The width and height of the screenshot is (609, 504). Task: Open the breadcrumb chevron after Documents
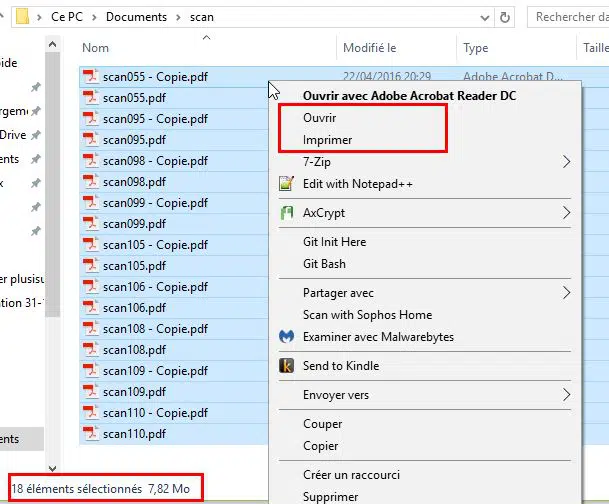178,17
